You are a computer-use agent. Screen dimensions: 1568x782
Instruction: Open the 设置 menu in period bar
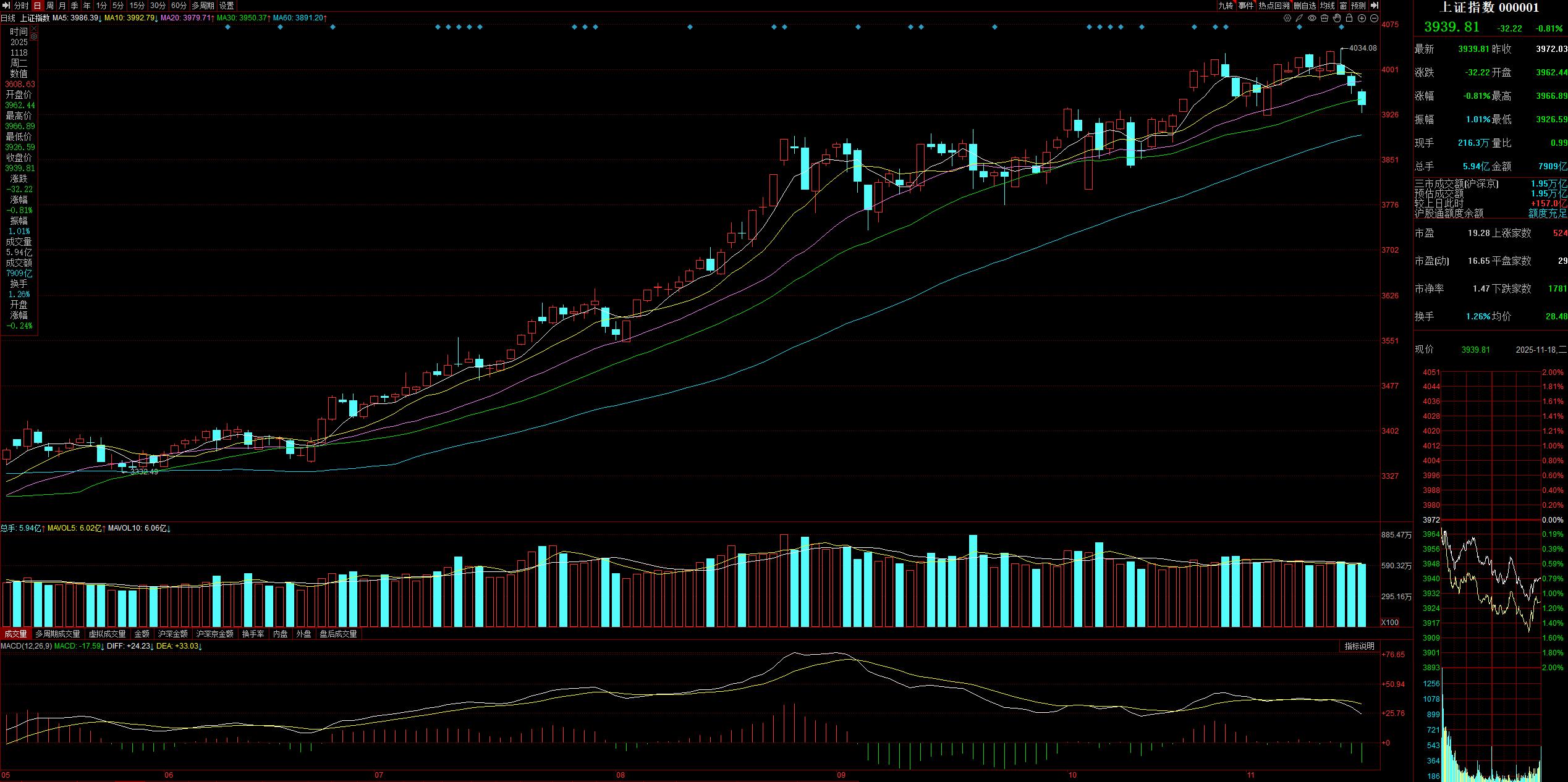click(x=227, y=6)
